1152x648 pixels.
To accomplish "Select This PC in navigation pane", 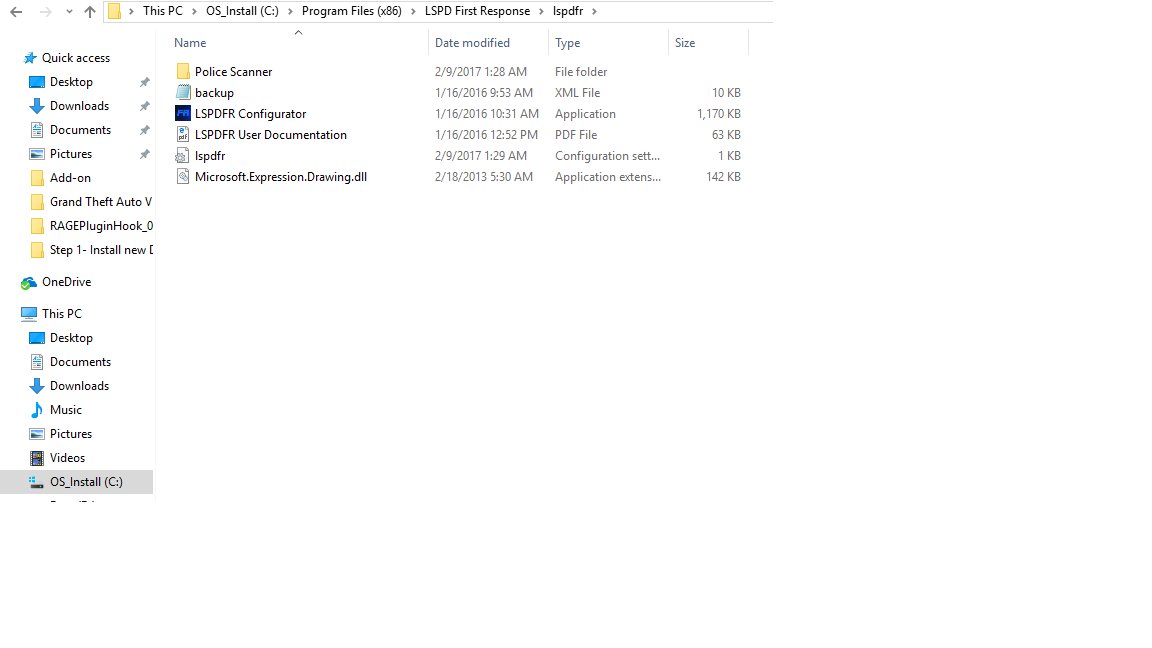I will [x=62, y=314].
